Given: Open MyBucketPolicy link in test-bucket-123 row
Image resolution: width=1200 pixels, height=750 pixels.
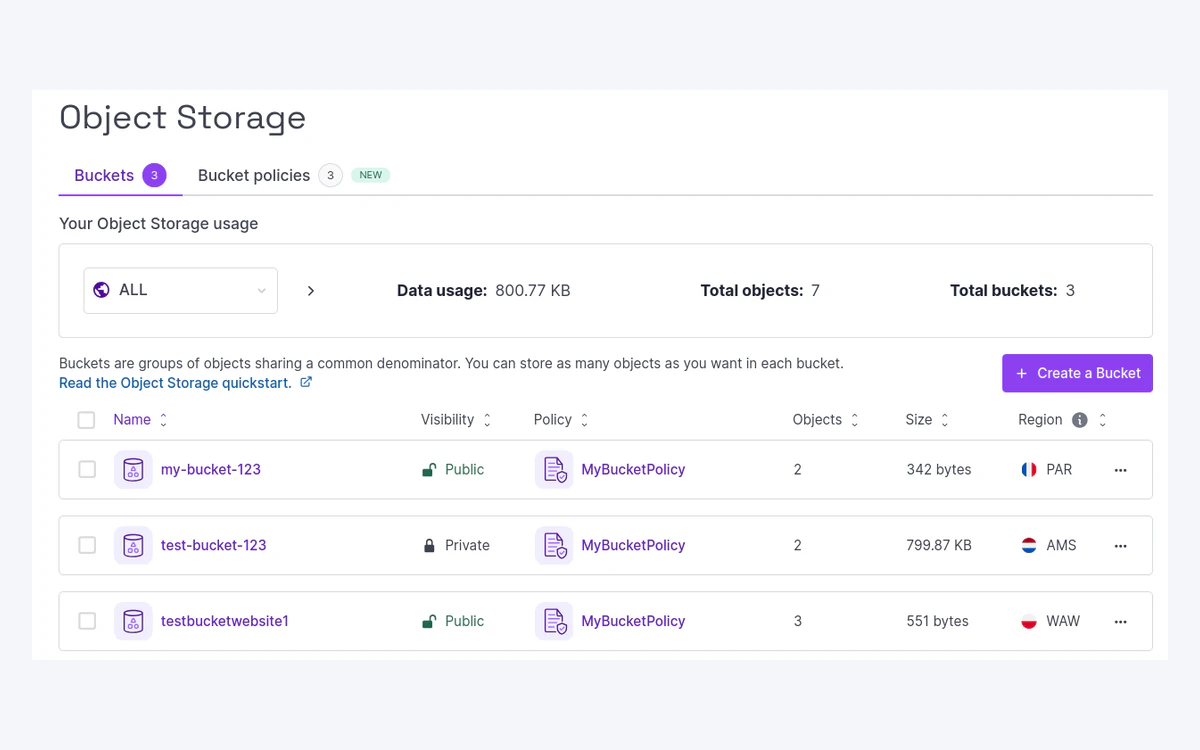Looking at the screenshot, I should point(633,546).
